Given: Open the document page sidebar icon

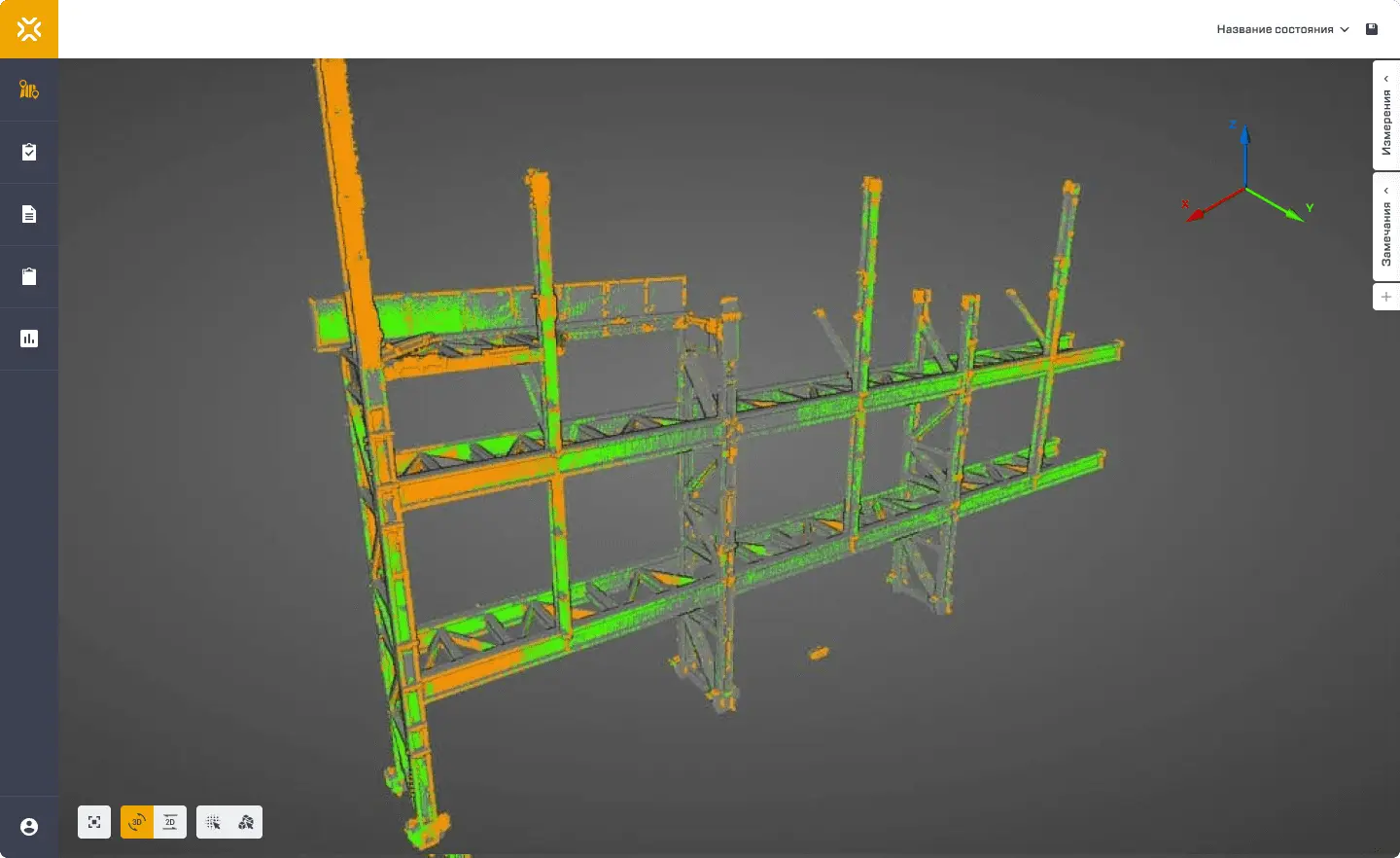Looking at the screenshot, I should pyautogui.click(x=29, y=214).
